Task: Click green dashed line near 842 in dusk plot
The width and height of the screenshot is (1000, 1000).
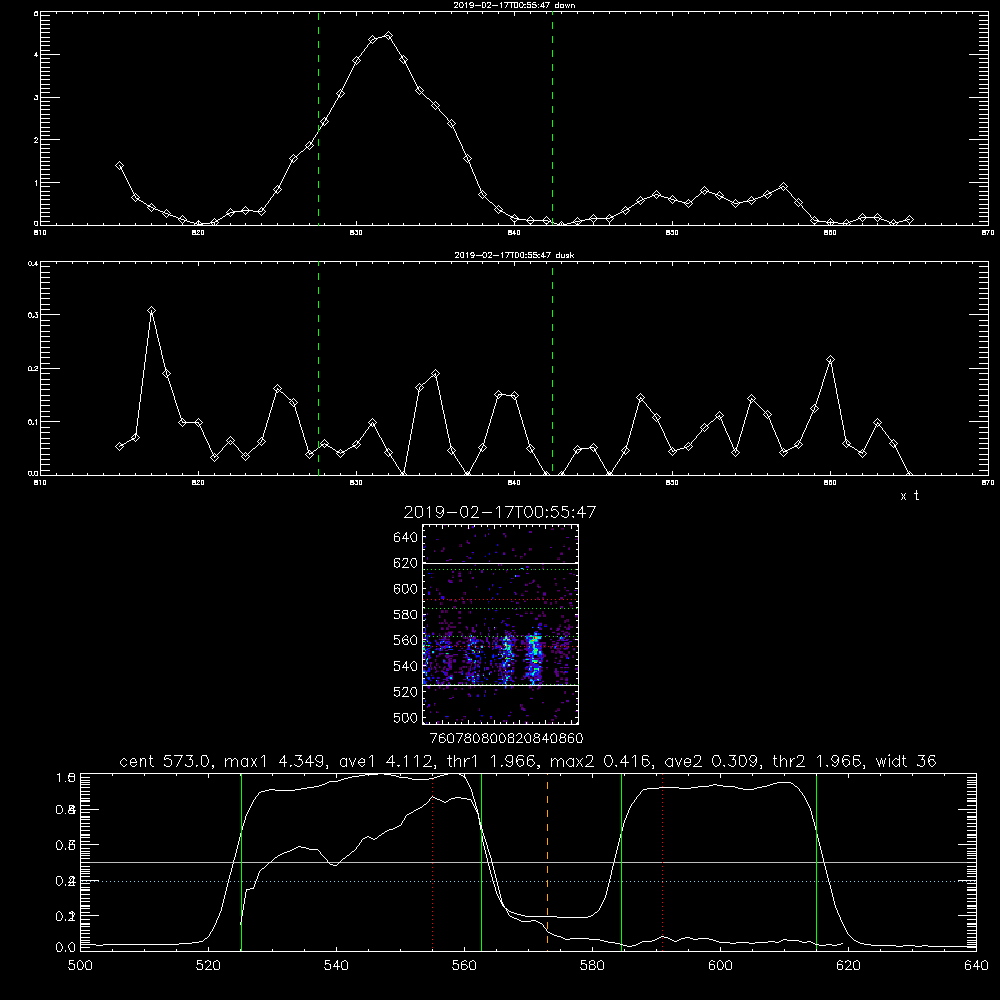Action: click(552, 369)
